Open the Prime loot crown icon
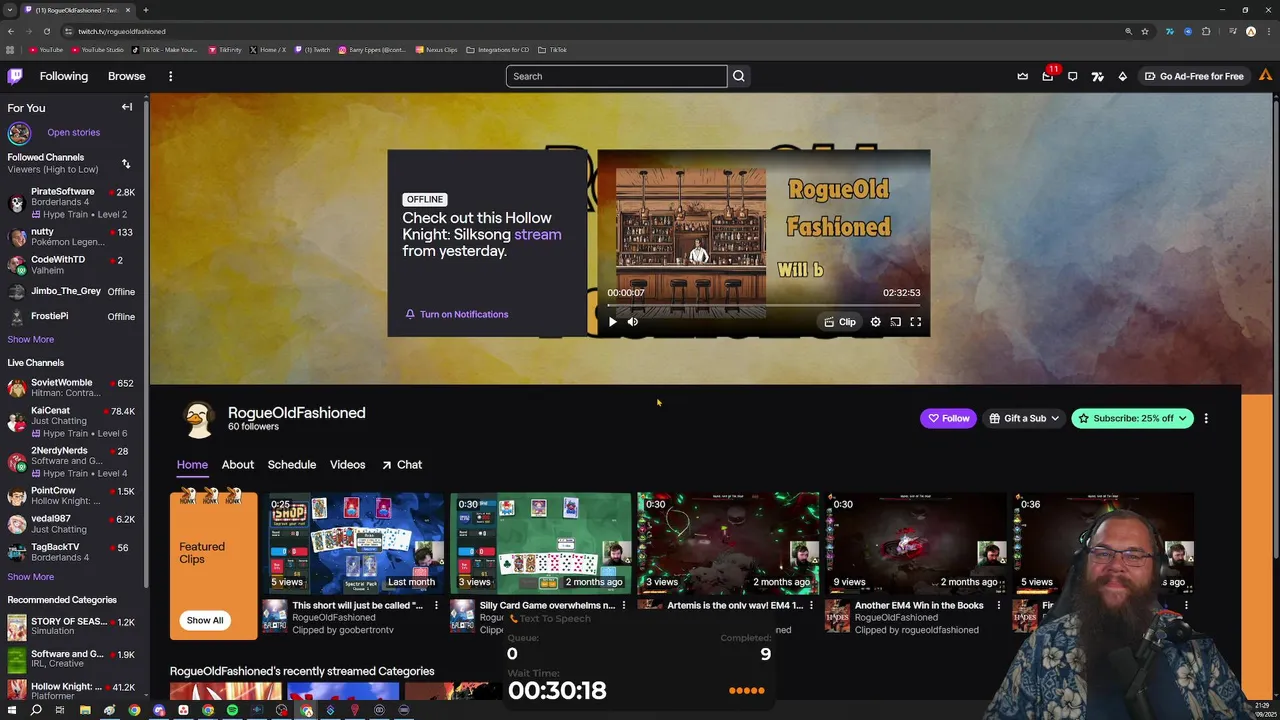The height and width of the screenshot is (720, 1280). tap(1022, 76)
